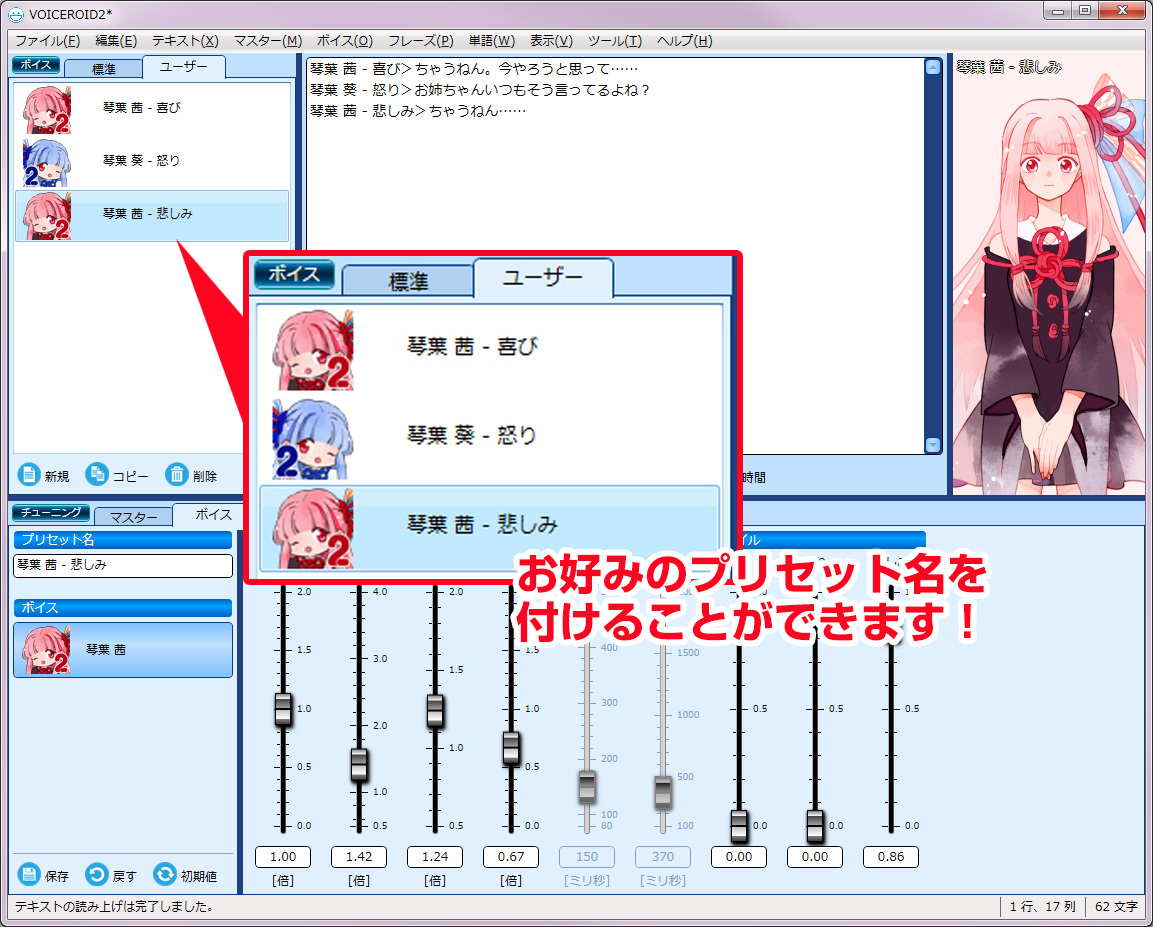Screen dimensions: 1153x927
Task: Open the 単語(W) menu
Action: (x=492, y=41)
